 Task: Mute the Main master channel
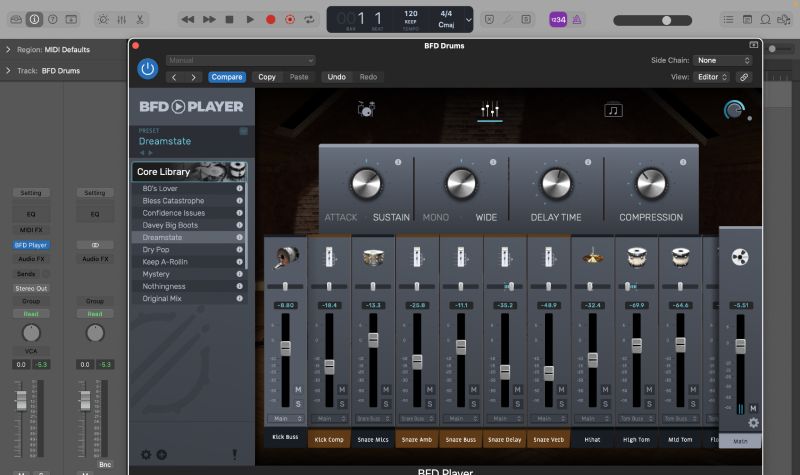(753, 408)
